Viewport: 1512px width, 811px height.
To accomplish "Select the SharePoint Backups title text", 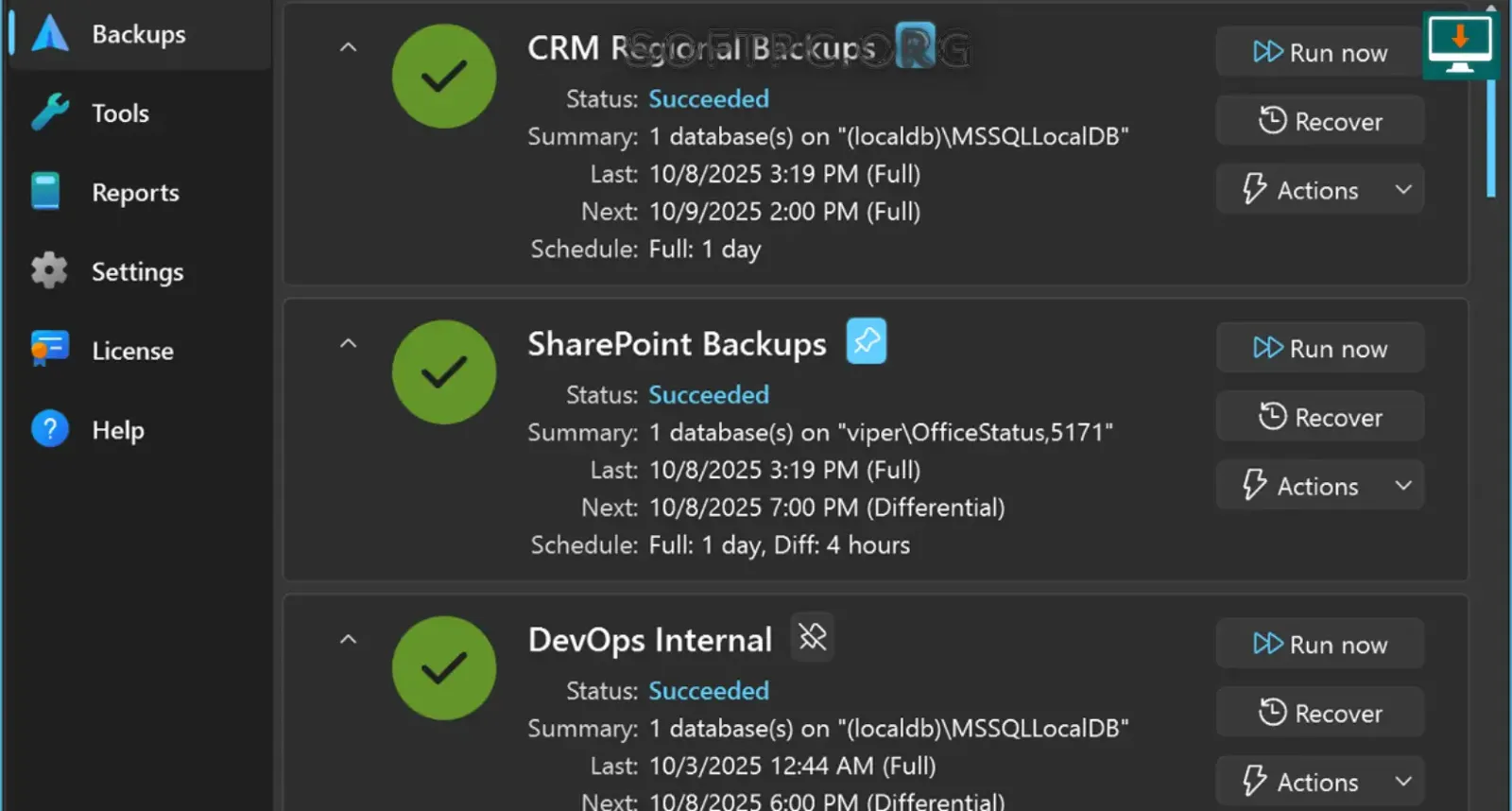I will pos(677,344).
